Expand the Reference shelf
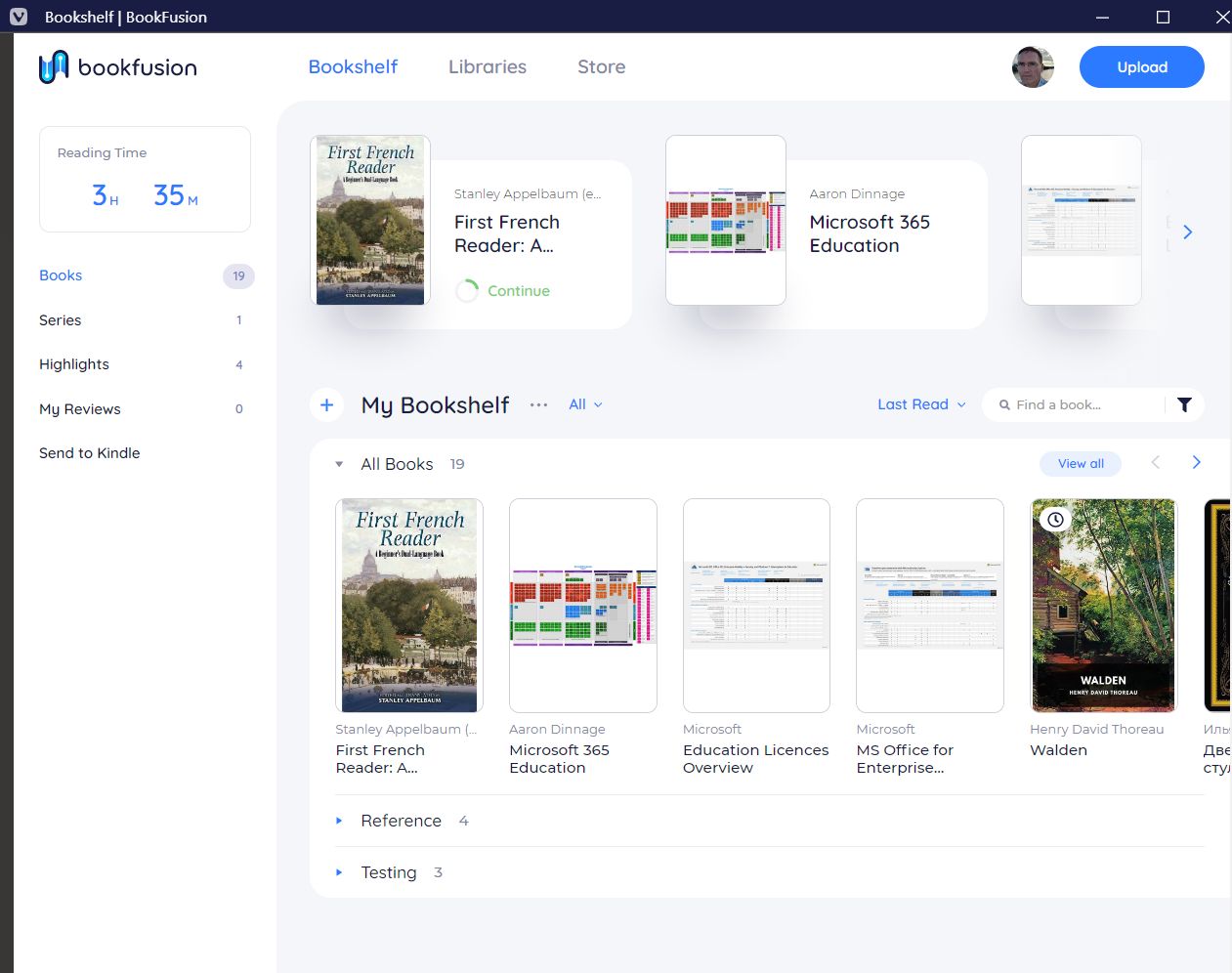The image size is (1232, 973). (x=339, y=821)
